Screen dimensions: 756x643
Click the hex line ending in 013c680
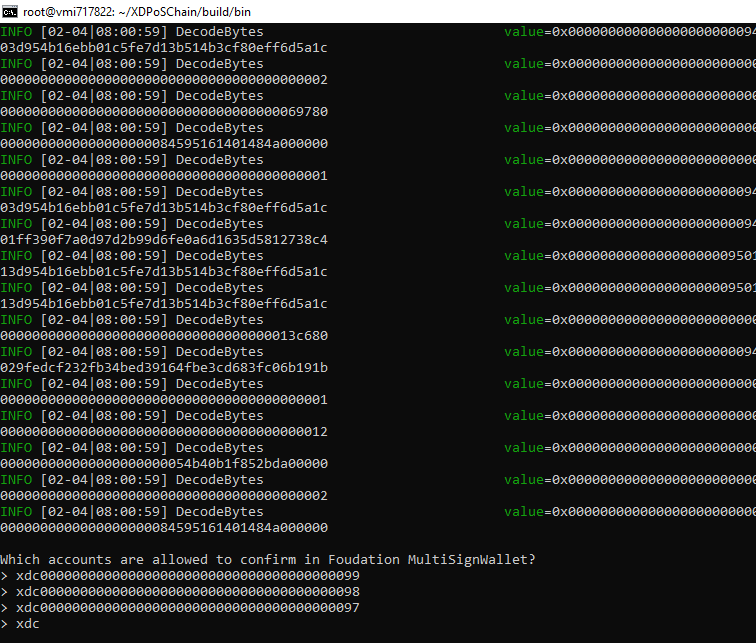pos(164,335)
